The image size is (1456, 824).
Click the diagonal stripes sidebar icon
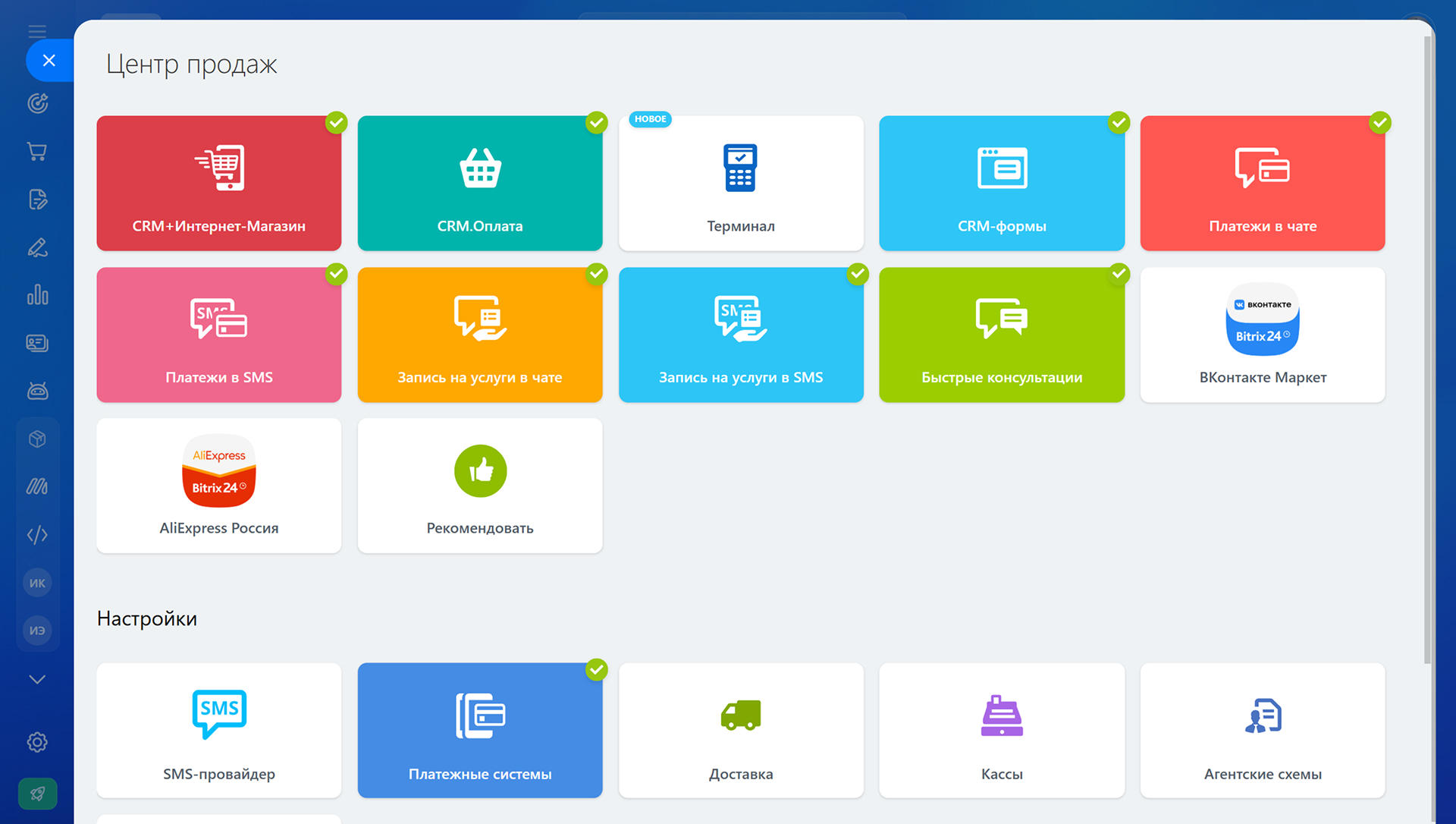[37, 486]
